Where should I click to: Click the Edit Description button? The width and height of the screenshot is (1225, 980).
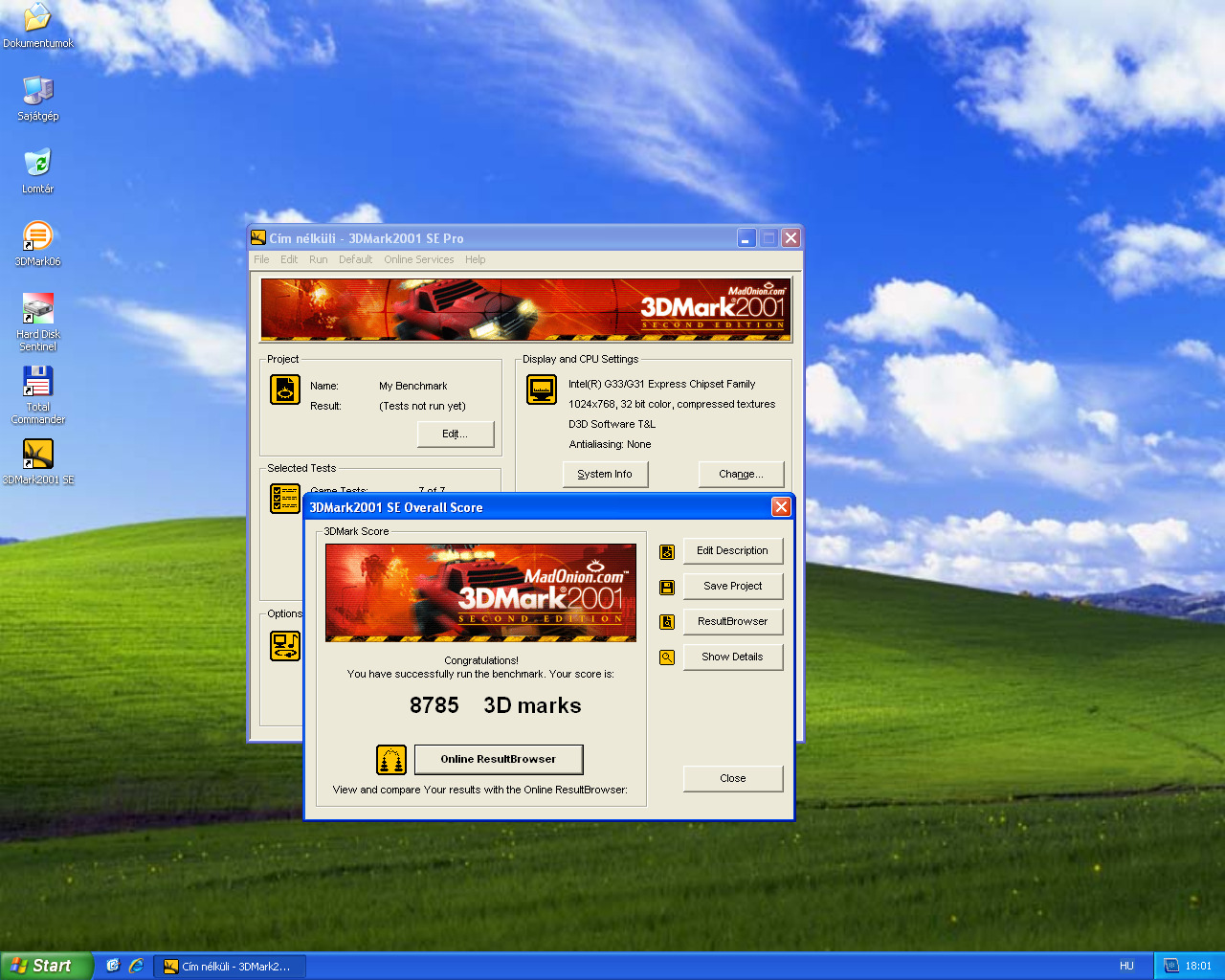(733, 551)
